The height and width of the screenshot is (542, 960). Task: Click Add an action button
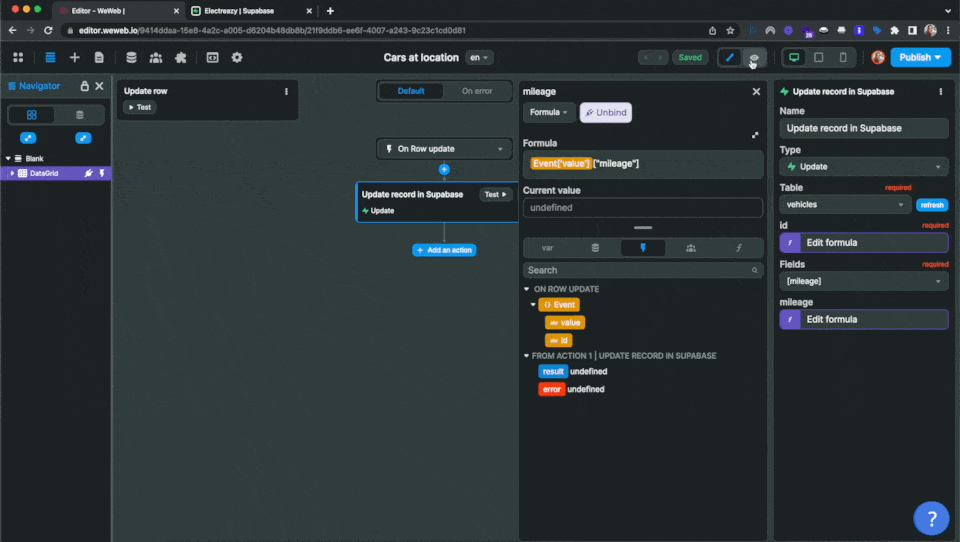click(x=444, y=250)
